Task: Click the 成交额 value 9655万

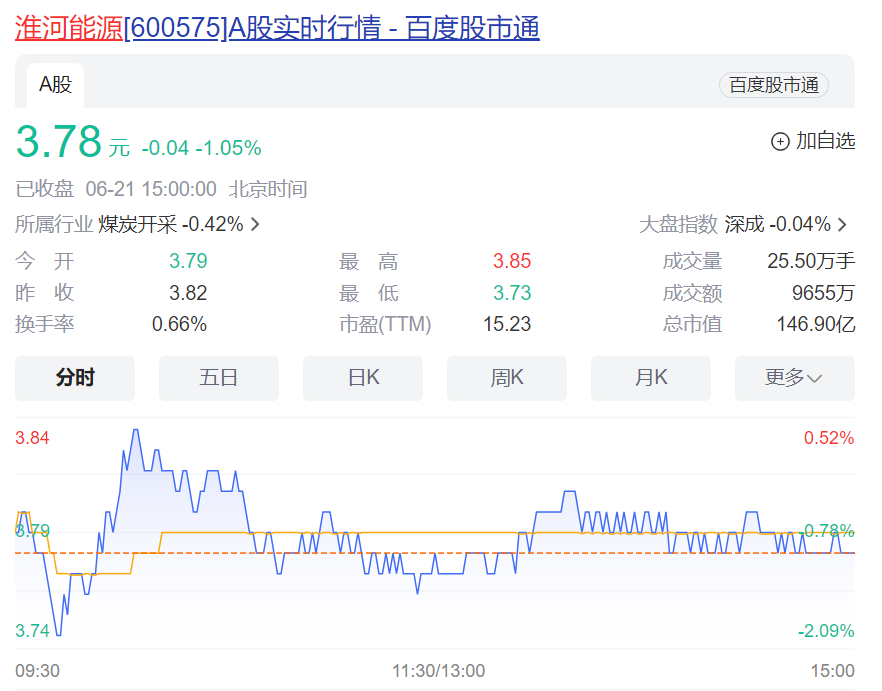Action: 824,293
